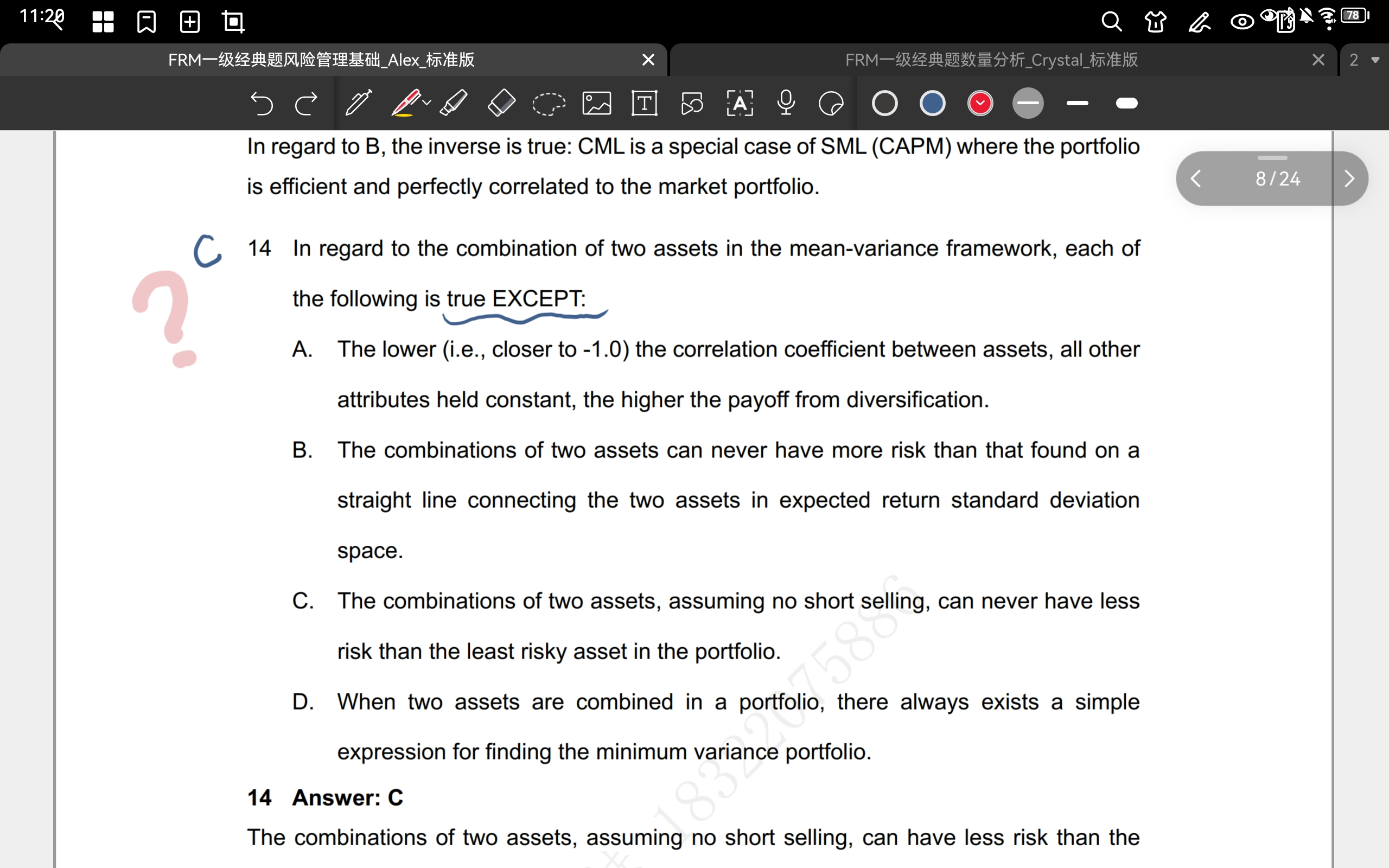Image resolution: width=1389 pixels, height=868 pixels.
Task: Select the FRM风险管理基础_Alex tab
Action: point(321,60)
